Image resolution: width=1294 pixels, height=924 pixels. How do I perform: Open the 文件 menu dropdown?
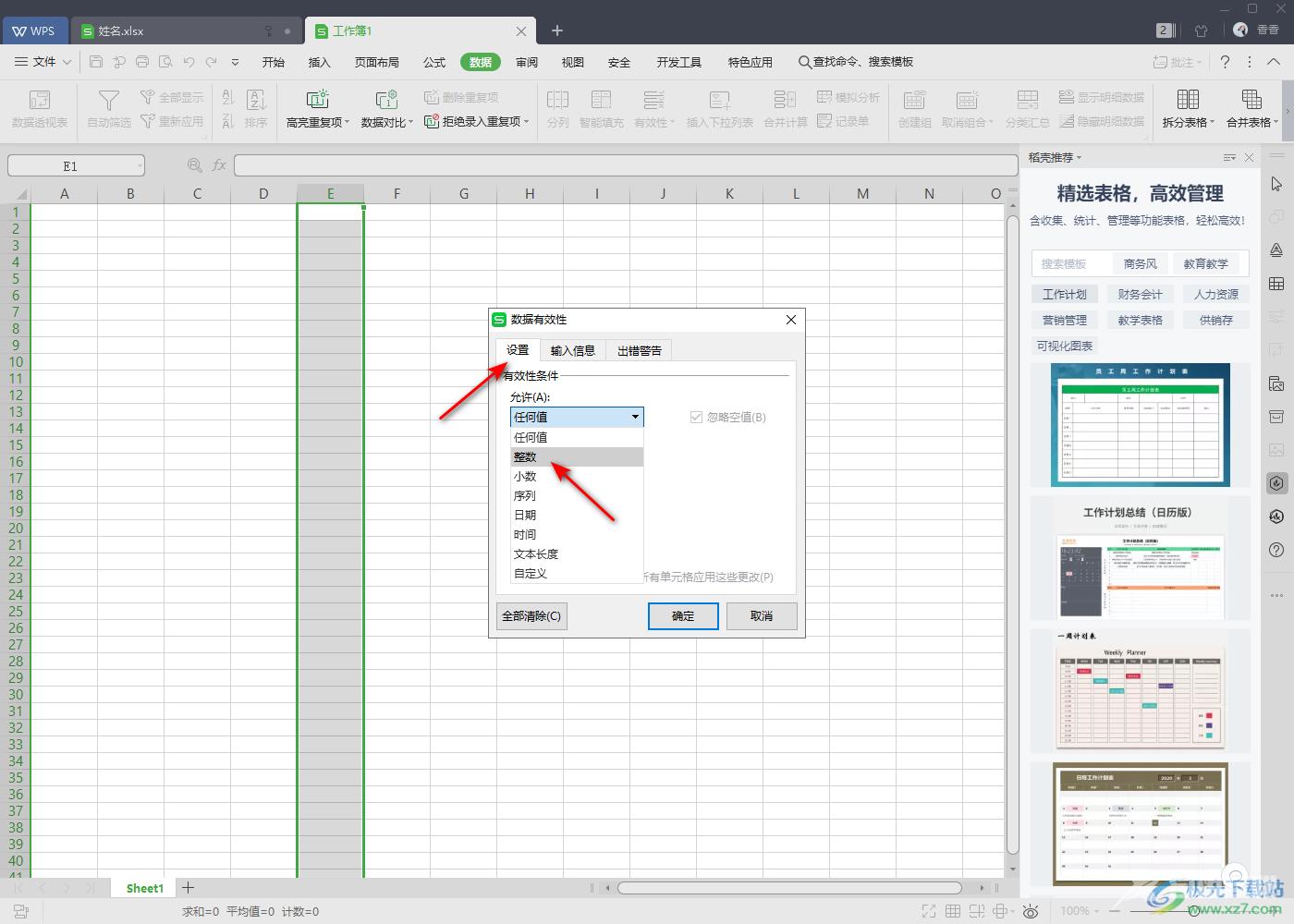(43, 62)
